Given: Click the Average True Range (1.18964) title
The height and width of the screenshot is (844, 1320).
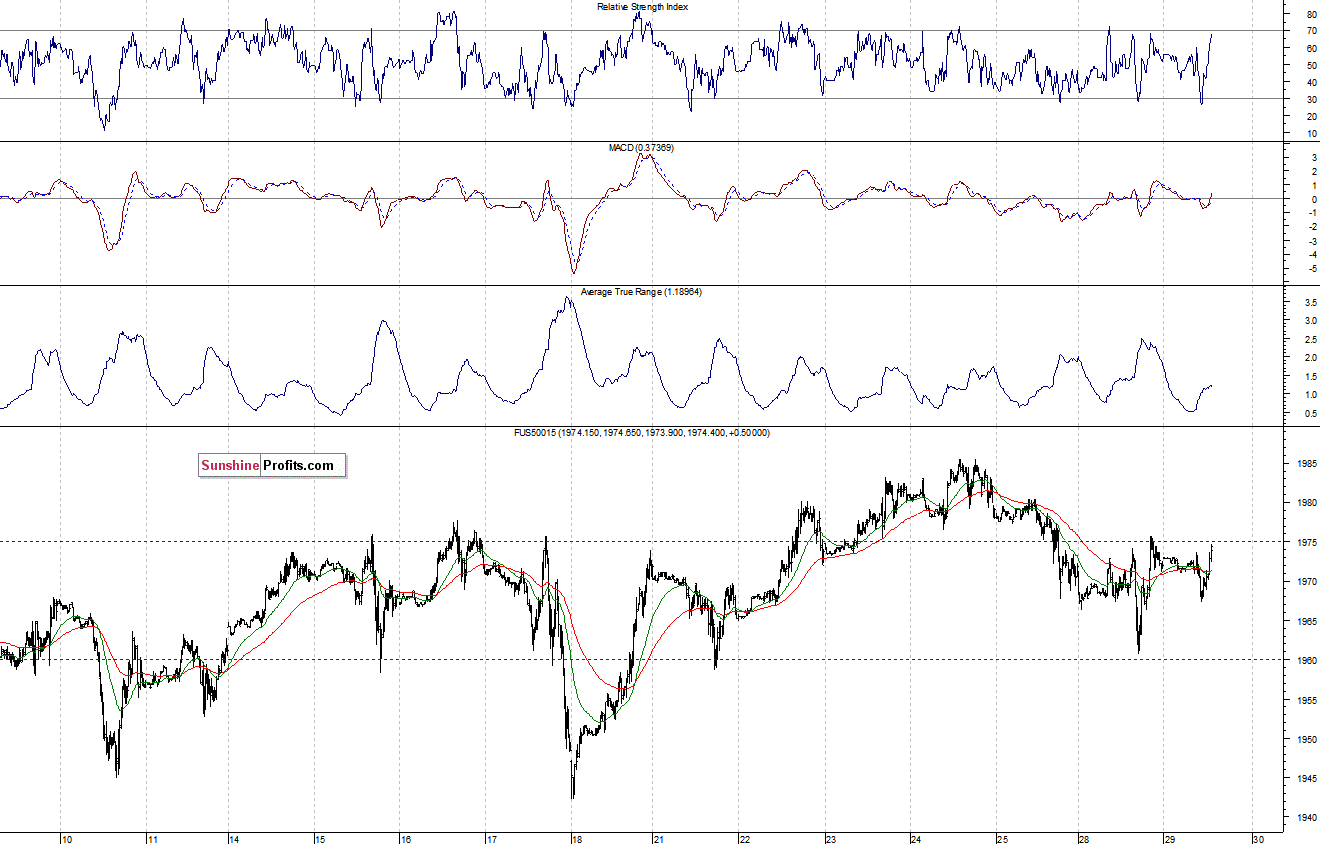Looking at the screenshot, I should [x=640, y=292].
